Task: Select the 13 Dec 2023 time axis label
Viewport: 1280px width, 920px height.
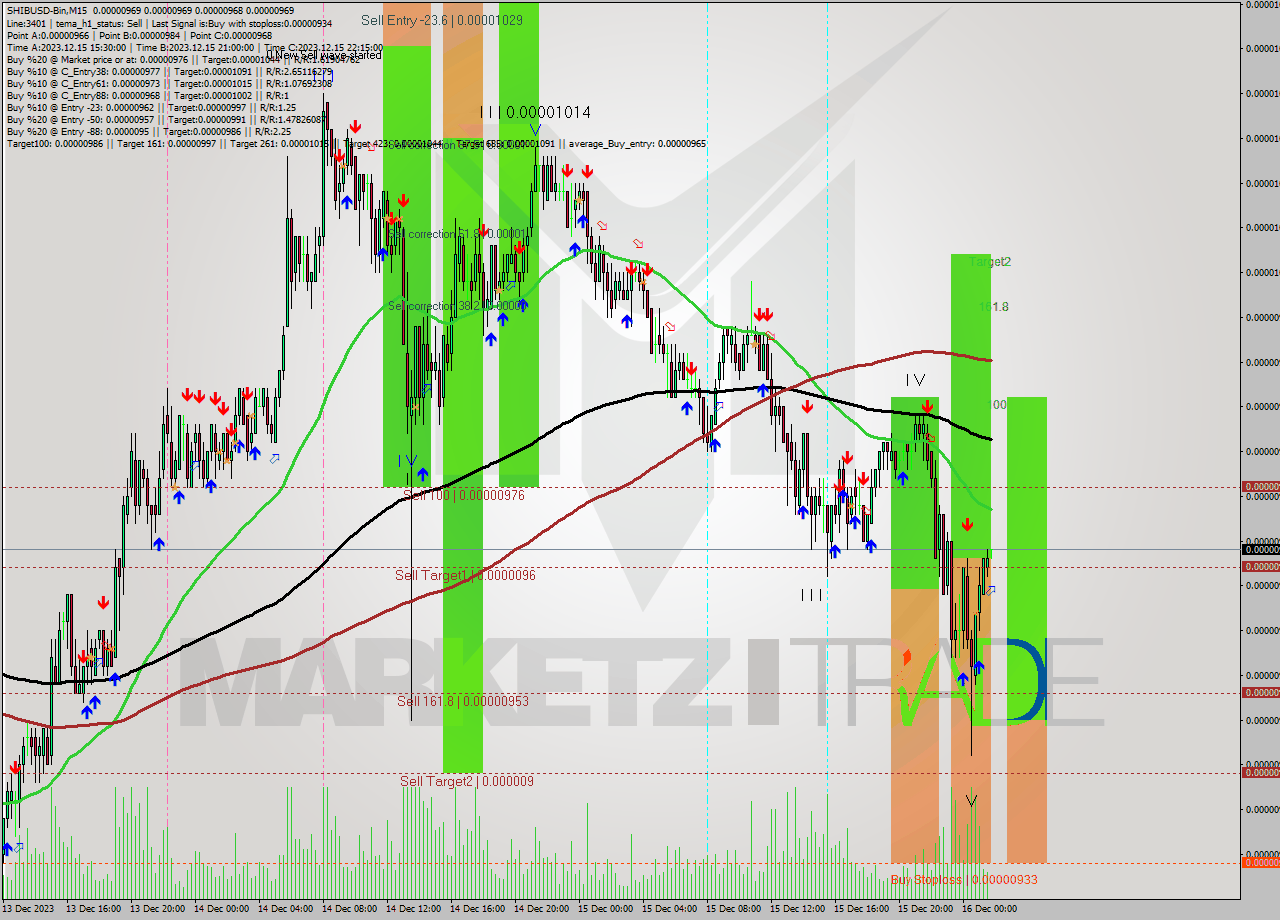Action: (28, 909)
